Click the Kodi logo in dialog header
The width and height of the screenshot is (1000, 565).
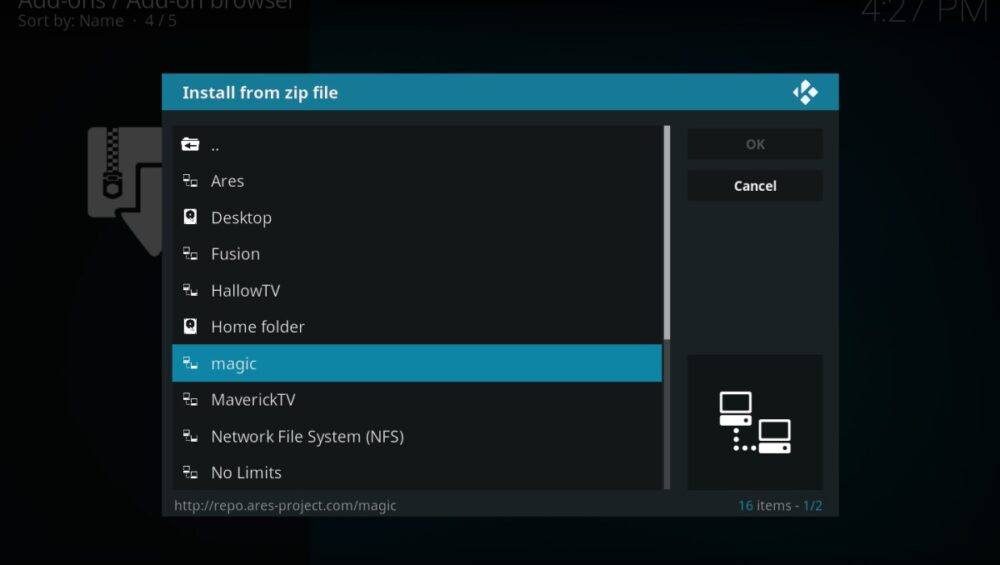[805, 92]
